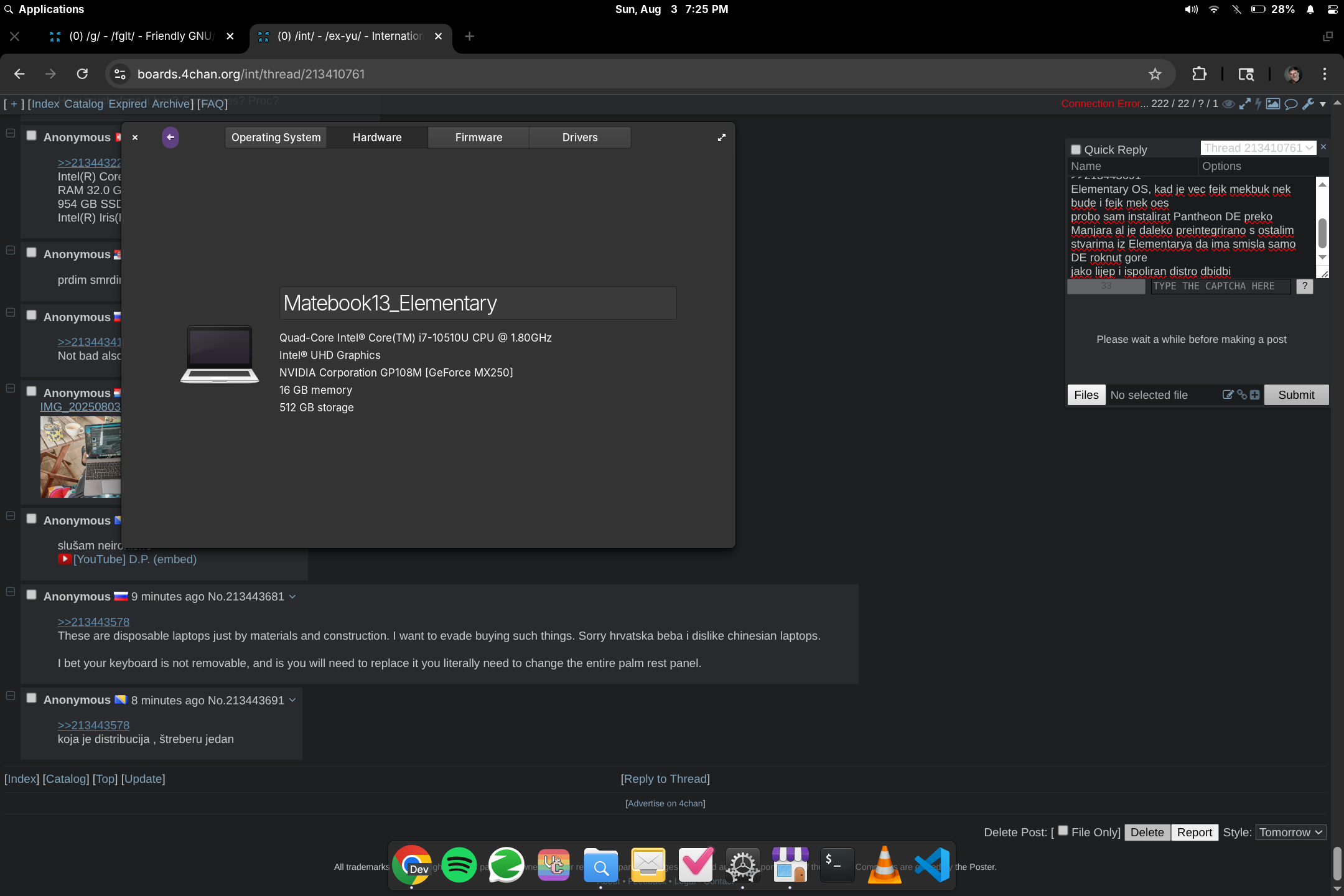Check the box beside the Not bad reply

tap(31, 315)
